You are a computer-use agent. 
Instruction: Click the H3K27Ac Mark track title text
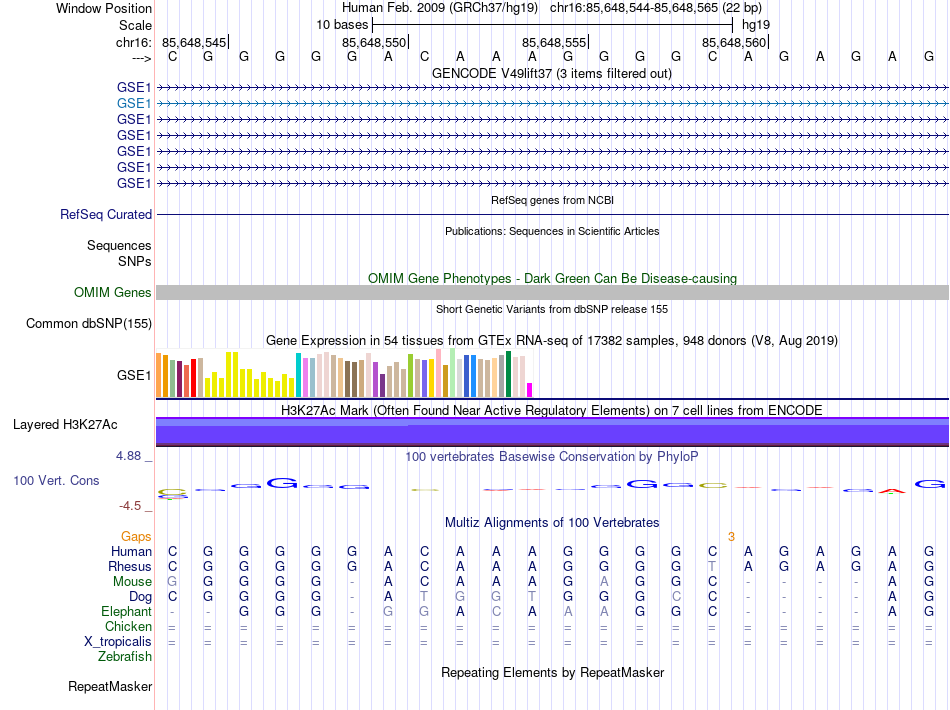coord(551,410)
